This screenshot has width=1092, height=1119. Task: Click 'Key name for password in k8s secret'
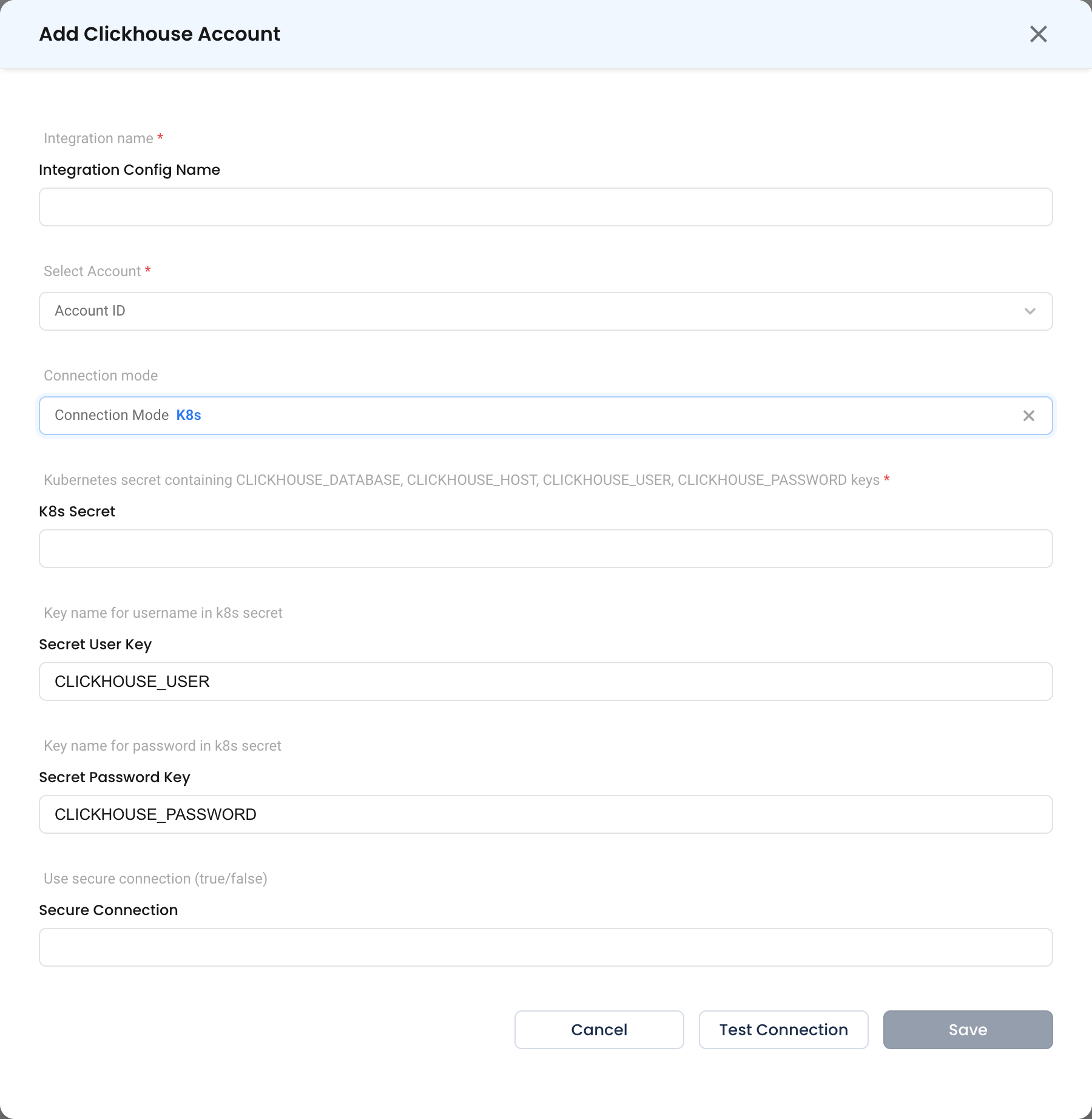(163, 746)
